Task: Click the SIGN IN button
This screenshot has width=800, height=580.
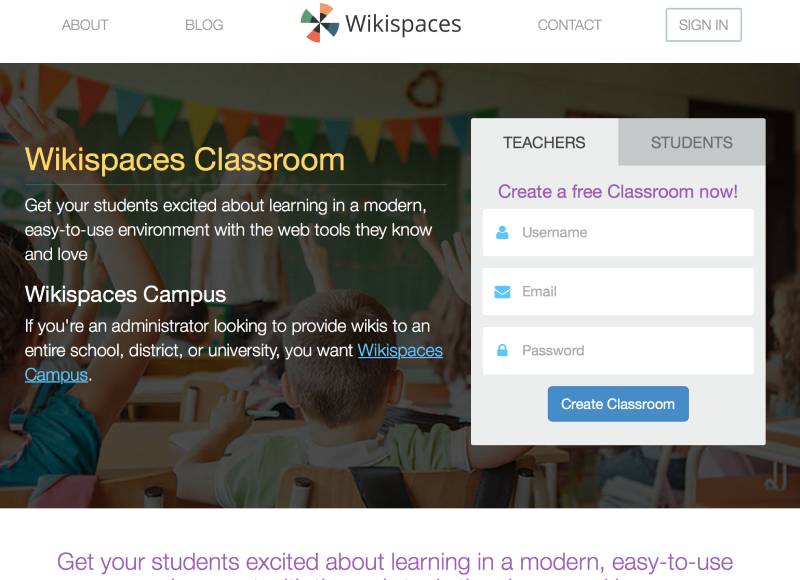Action: (x=703, y=25)
